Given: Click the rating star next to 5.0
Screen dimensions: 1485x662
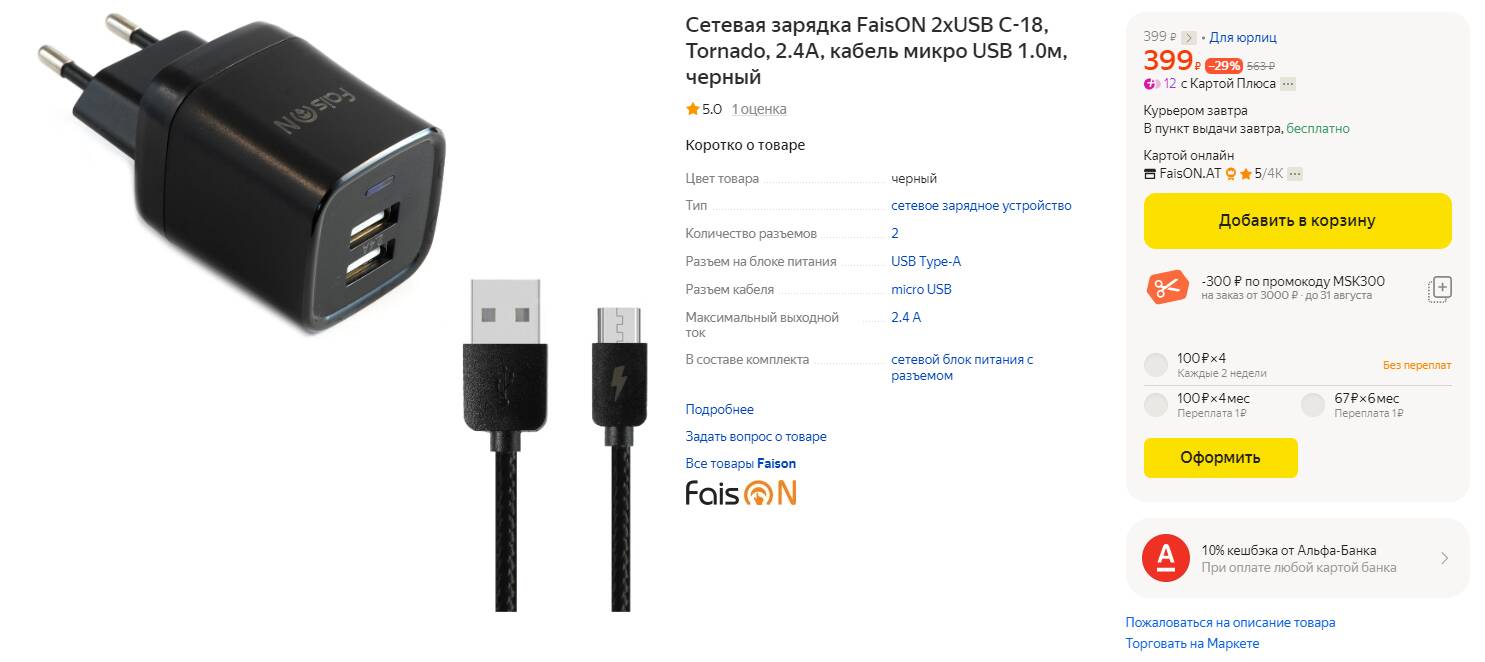Looking at the screenshot, I should click(692, 109).
